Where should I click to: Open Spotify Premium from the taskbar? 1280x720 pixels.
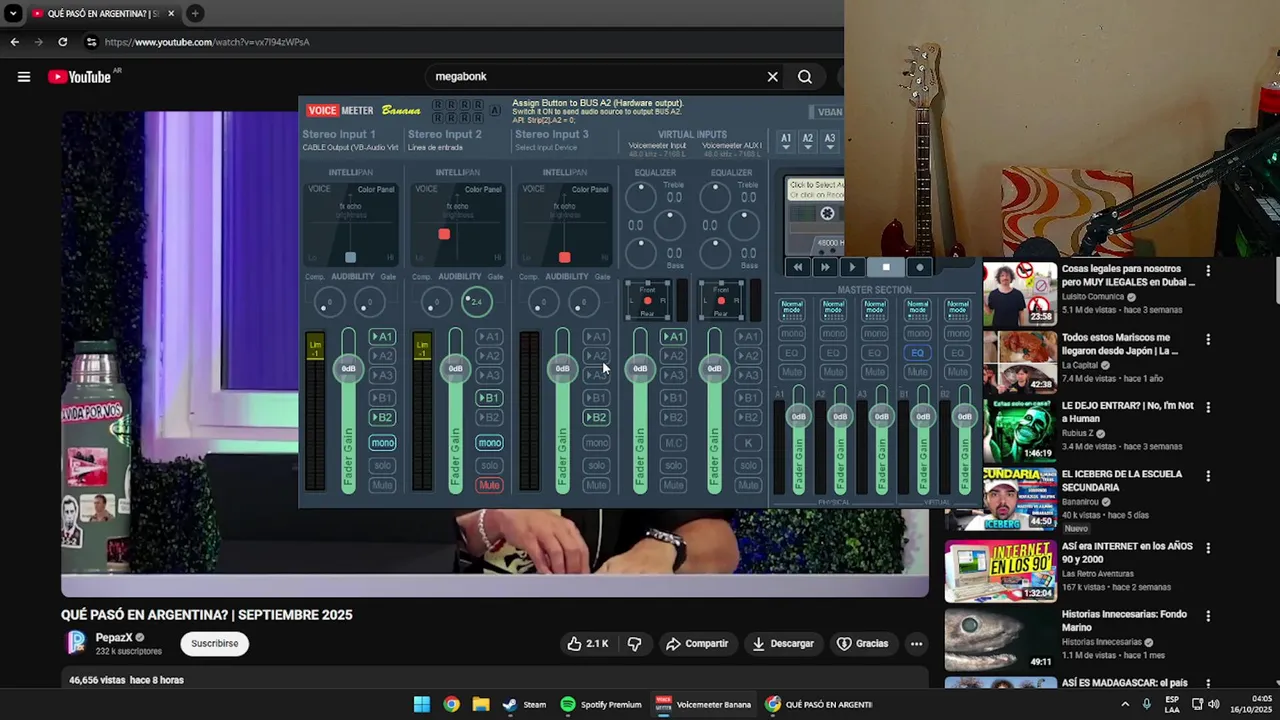(x=601, y=704)
